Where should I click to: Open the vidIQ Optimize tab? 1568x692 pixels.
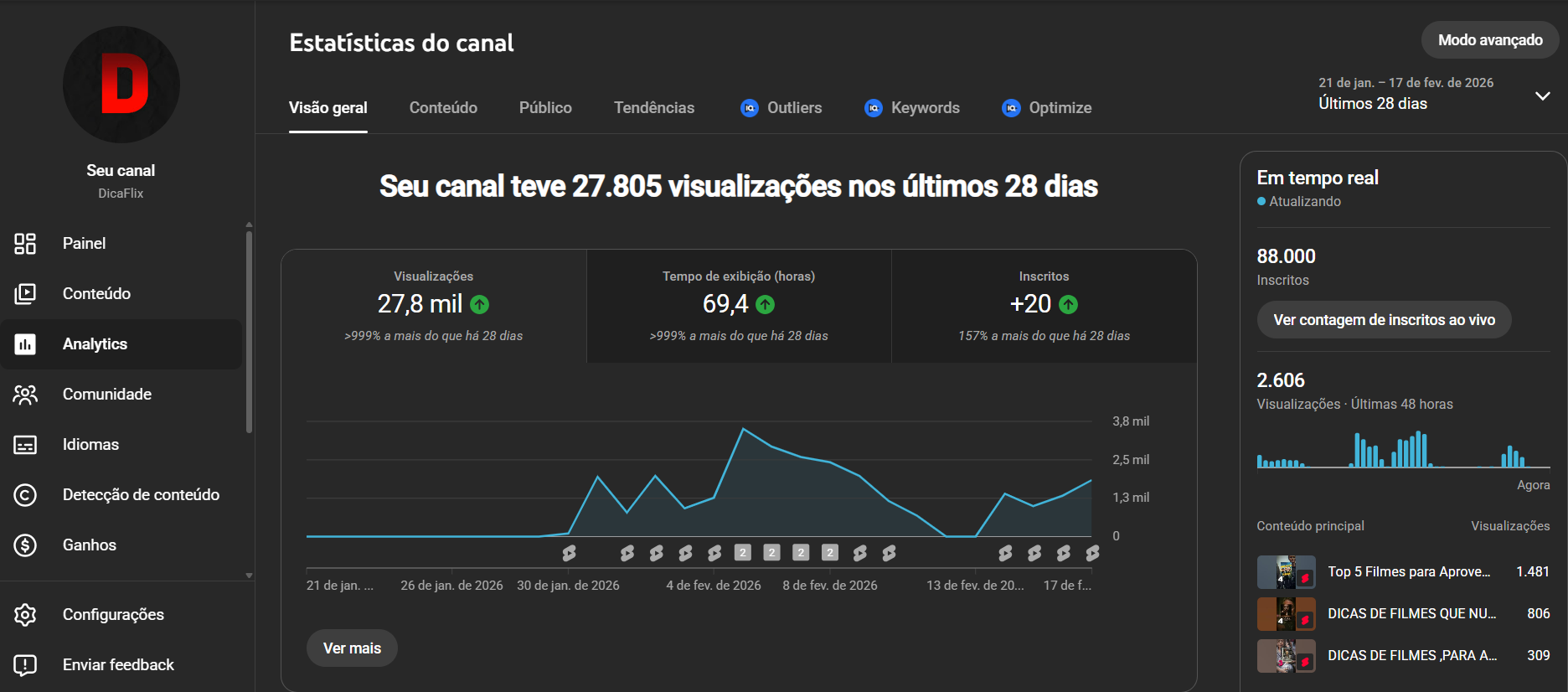1047,108
